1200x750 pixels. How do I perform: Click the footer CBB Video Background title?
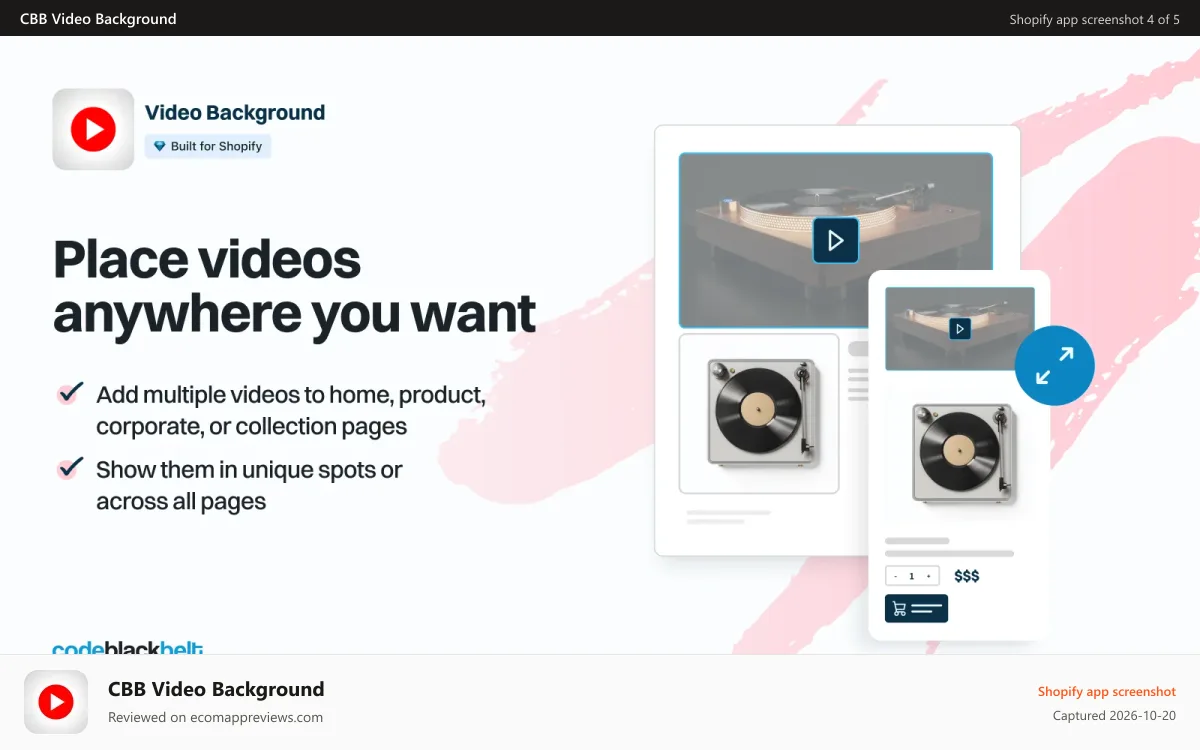click(x=216, y=689)
